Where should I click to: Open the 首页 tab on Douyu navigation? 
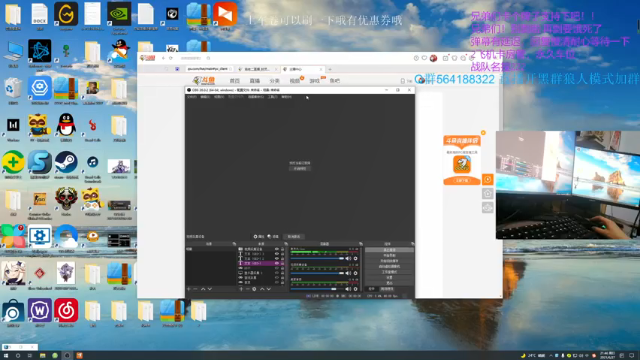coord(235,81)
